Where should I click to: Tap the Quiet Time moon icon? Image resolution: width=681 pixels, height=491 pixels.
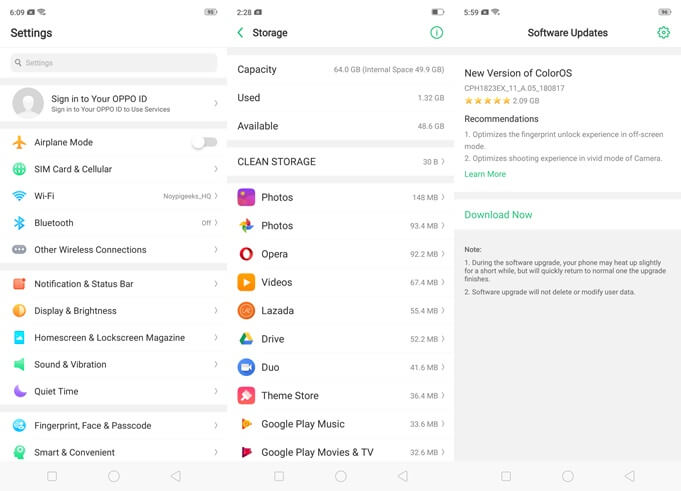coord(19,391)
